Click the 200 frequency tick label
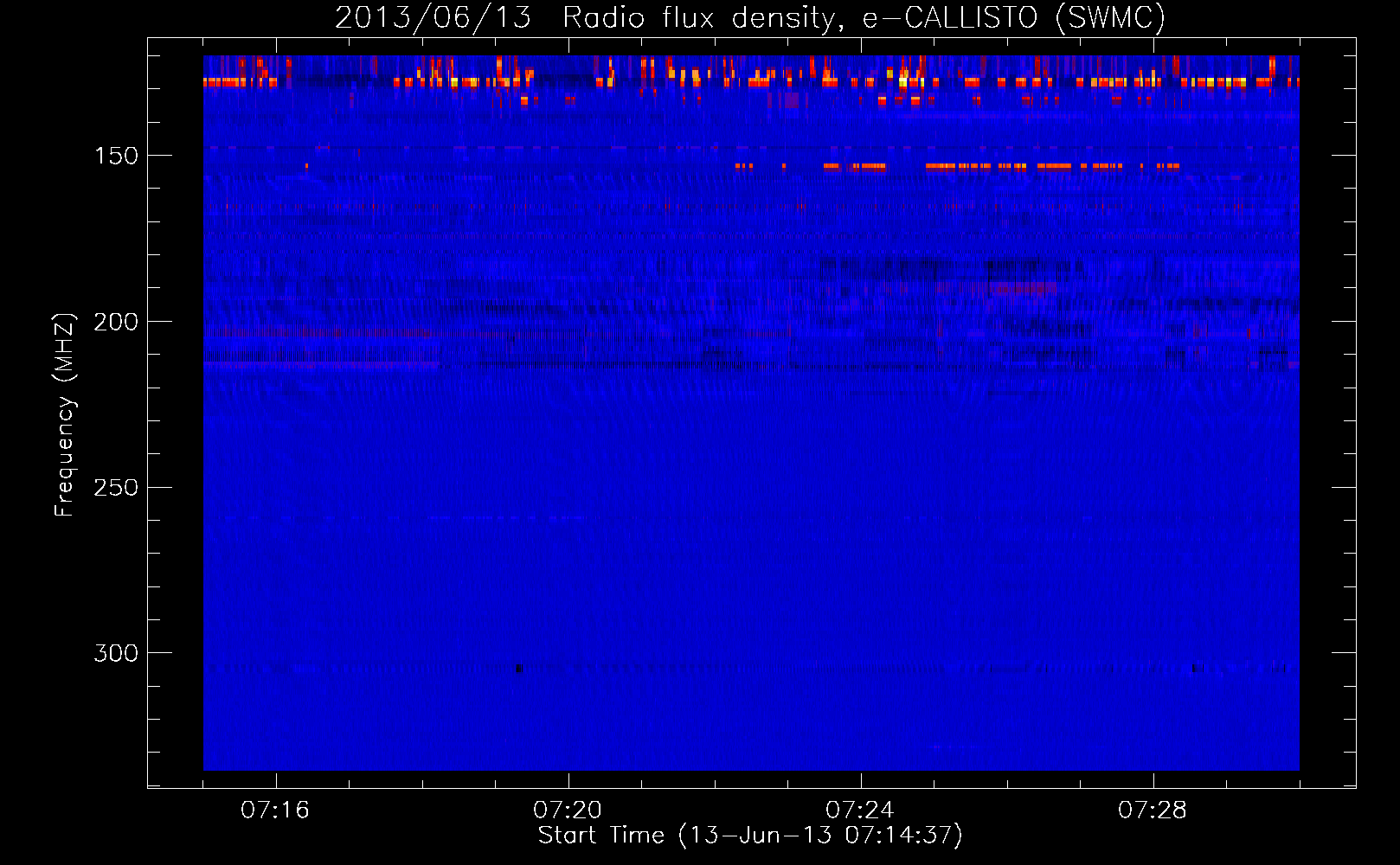This screenshot has width=1400, height=865. tap(116, 322)
